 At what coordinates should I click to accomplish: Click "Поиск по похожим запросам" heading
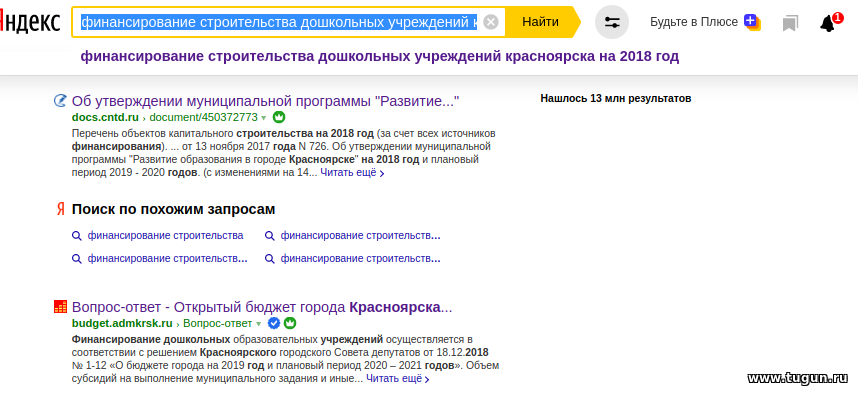click(x=173, y=209)
